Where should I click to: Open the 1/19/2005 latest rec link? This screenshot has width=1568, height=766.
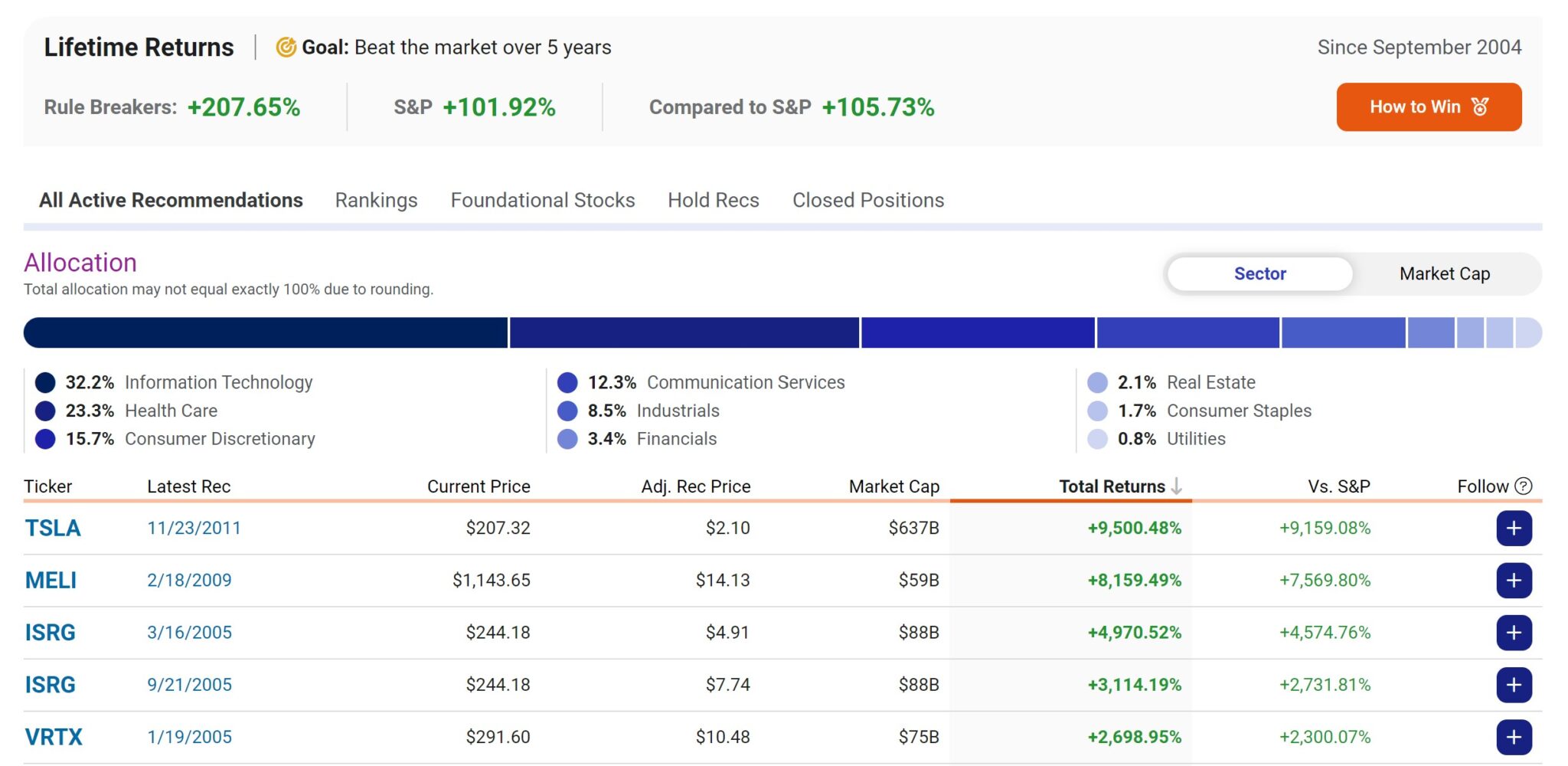point(189,737)
